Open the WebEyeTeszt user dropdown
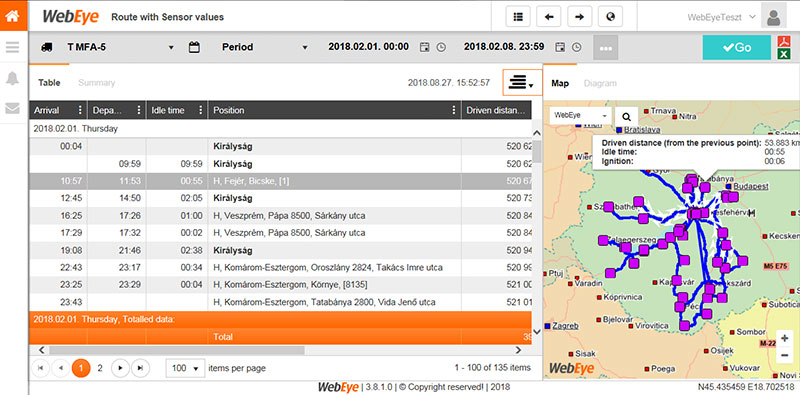The height and width of the screenshot is (395, 800). (721, 17)
